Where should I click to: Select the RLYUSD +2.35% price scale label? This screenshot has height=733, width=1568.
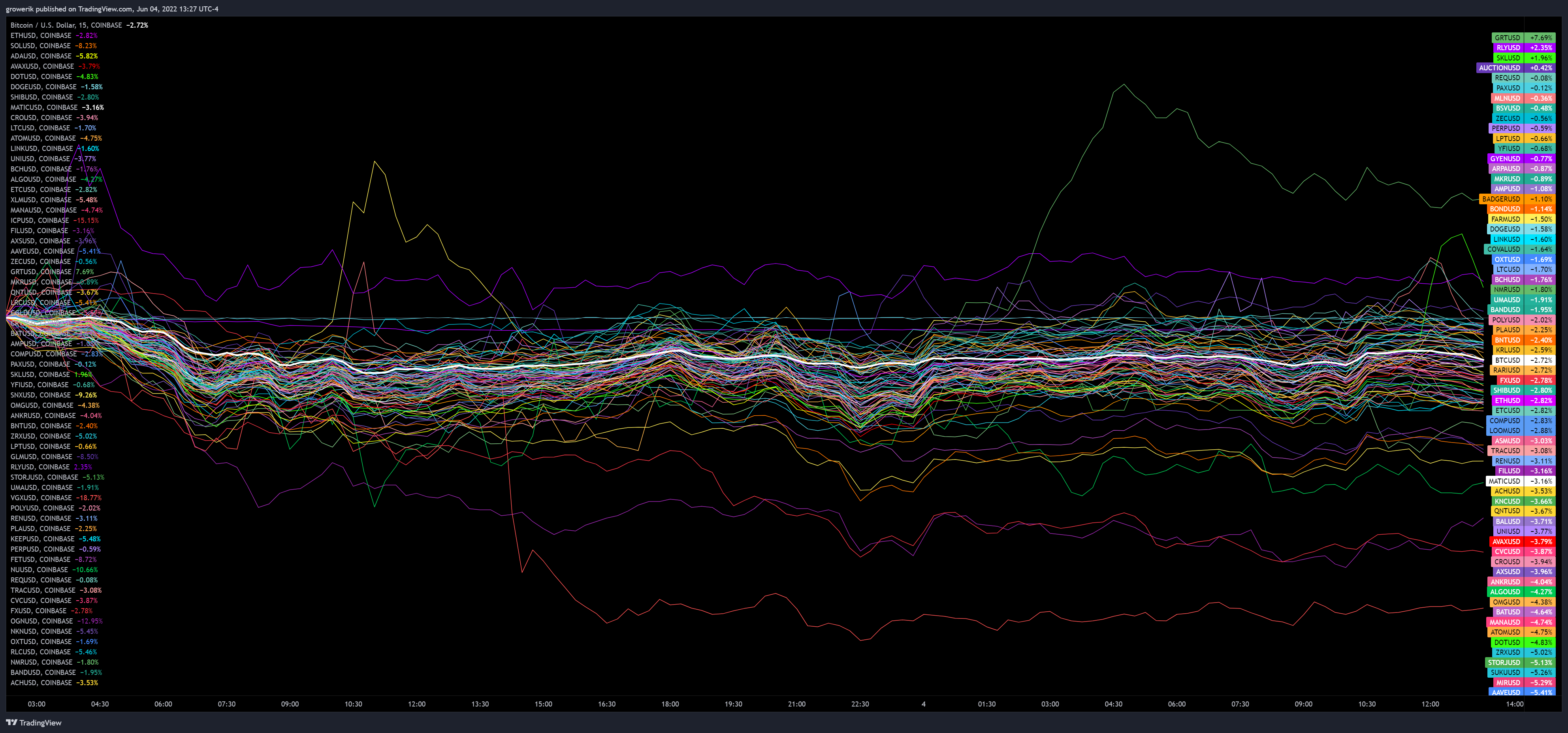point(1524,47)
